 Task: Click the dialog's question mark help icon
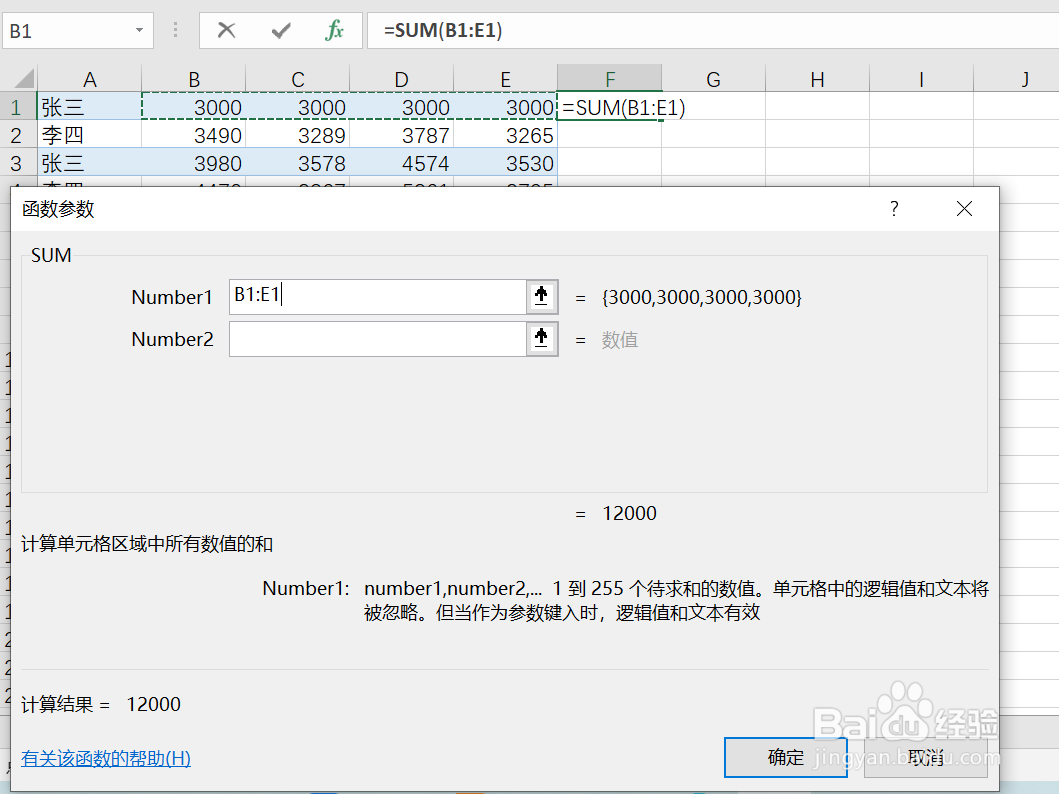click(x=893, y=209)
